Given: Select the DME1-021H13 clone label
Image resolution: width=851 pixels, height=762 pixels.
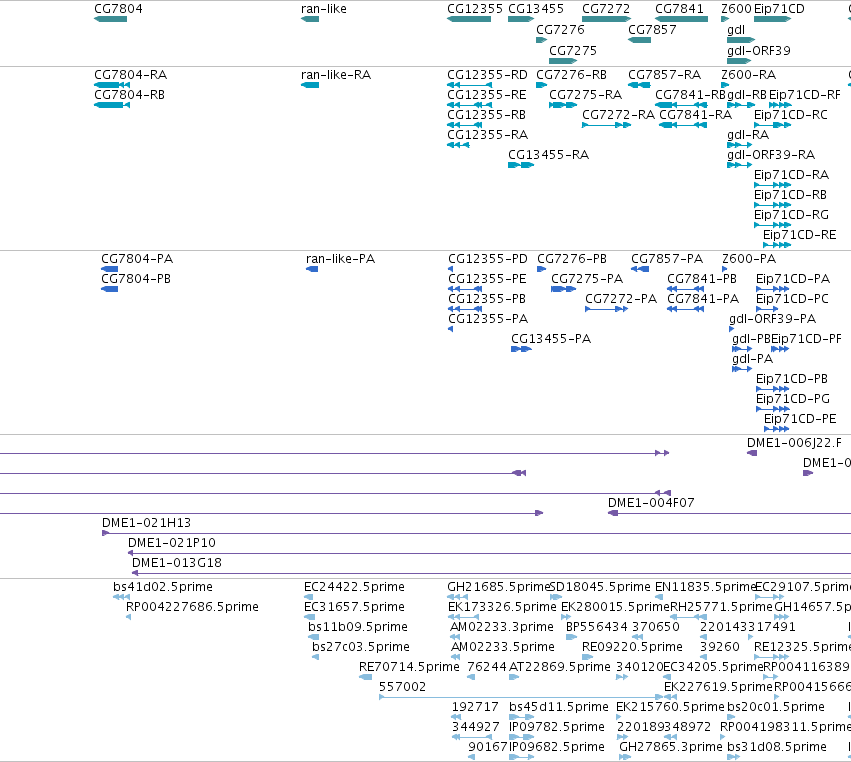Looking at the screenshot, I should [146, 523].
